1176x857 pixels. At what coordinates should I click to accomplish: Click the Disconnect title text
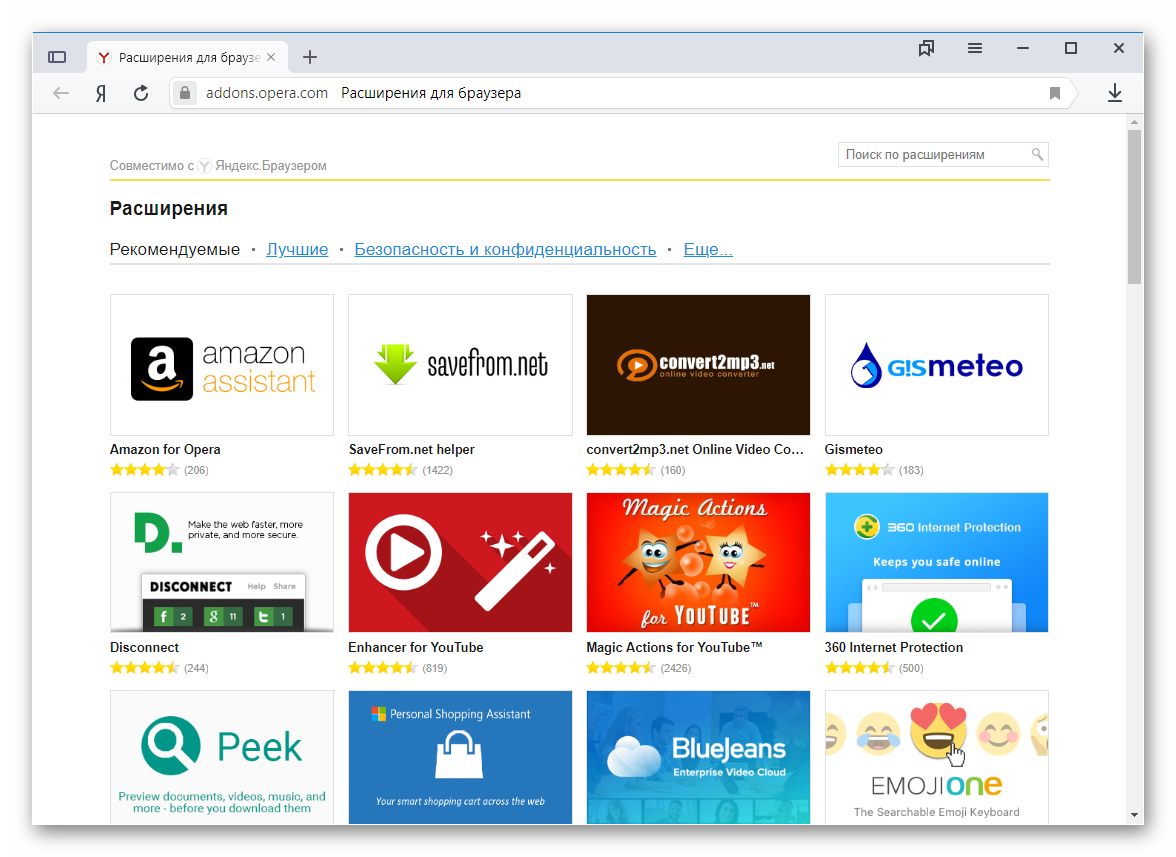pos(145,647)
